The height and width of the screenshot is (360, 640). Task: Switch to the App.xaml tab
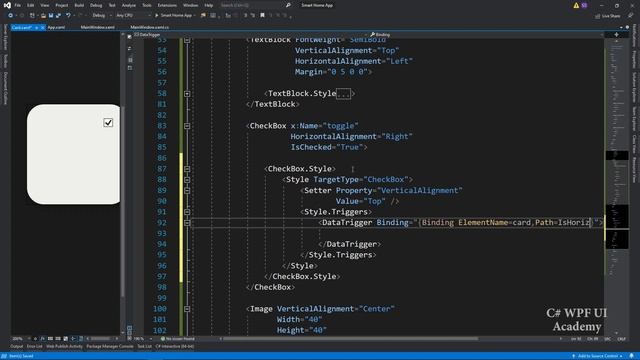pos(56,27)
